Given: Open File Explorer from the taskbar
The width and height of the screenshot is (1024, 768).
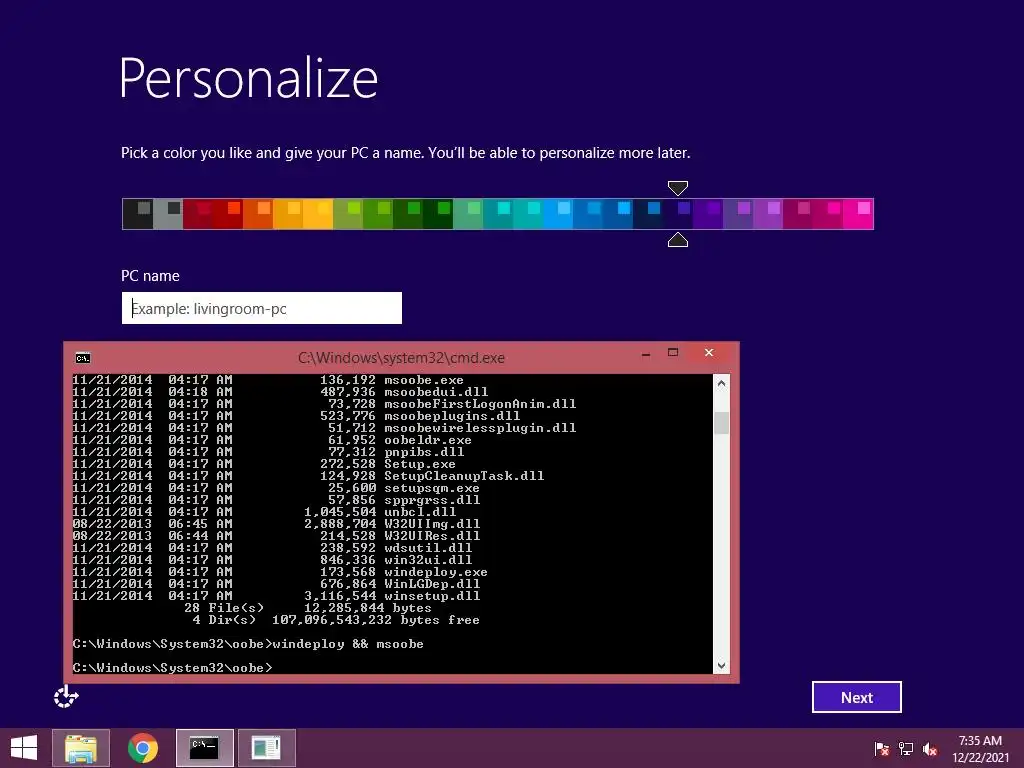Looking at the screenshot, I should [x=81, y=748].
